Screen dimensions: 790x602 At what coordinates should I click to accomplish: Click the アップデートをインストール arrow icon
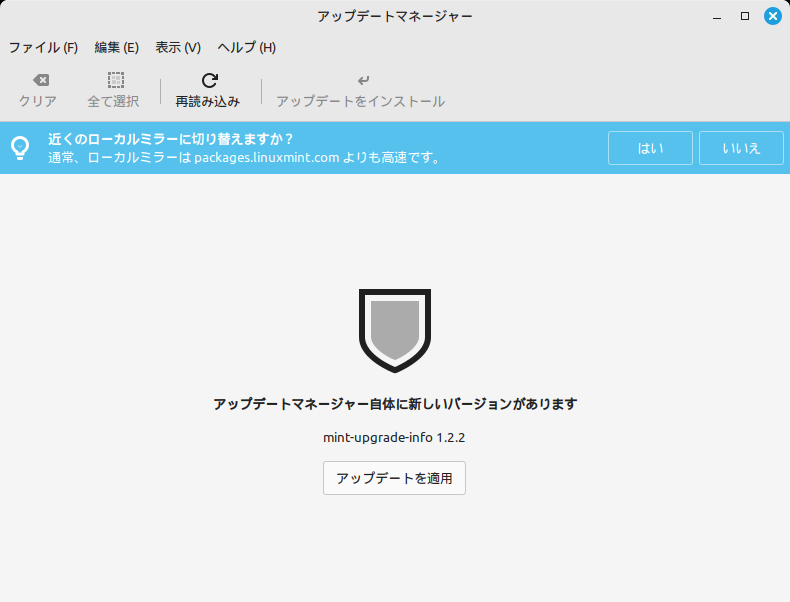click(x=363, y=80)
